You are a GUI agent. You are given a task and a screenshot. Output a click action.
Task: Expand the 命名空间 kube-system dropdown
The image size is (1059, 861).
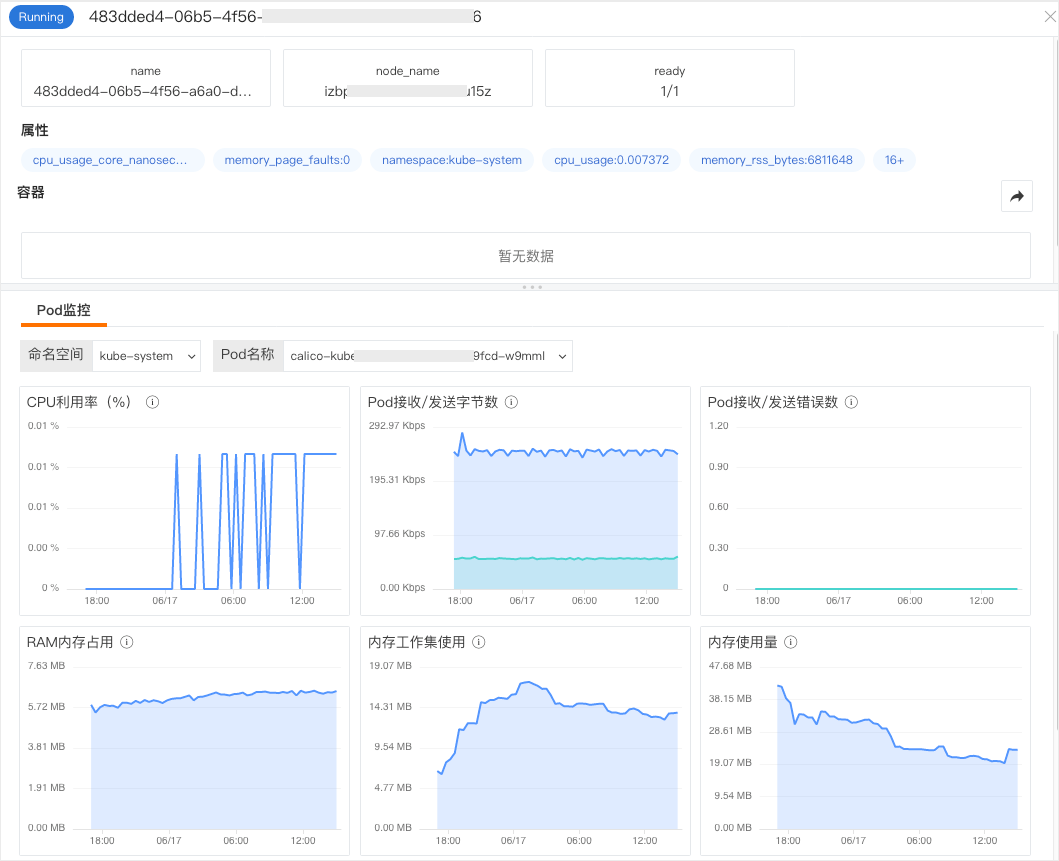pos(147,356)
